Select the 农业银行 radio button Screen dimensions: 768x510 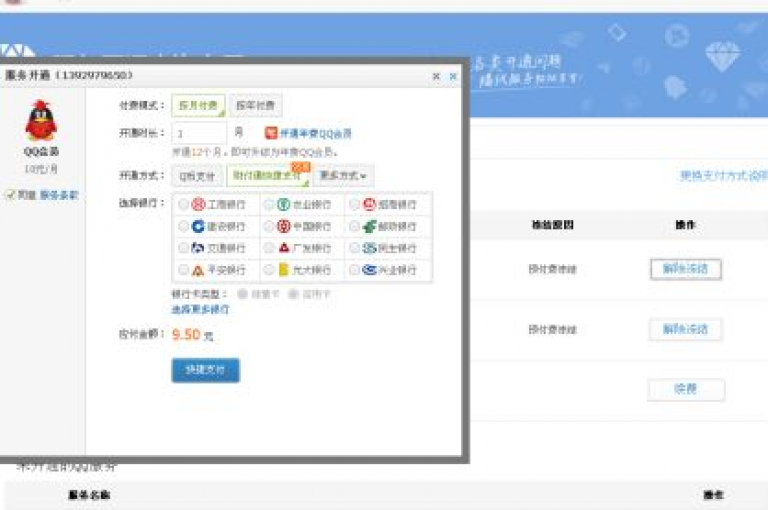click(x=268, y=204)
